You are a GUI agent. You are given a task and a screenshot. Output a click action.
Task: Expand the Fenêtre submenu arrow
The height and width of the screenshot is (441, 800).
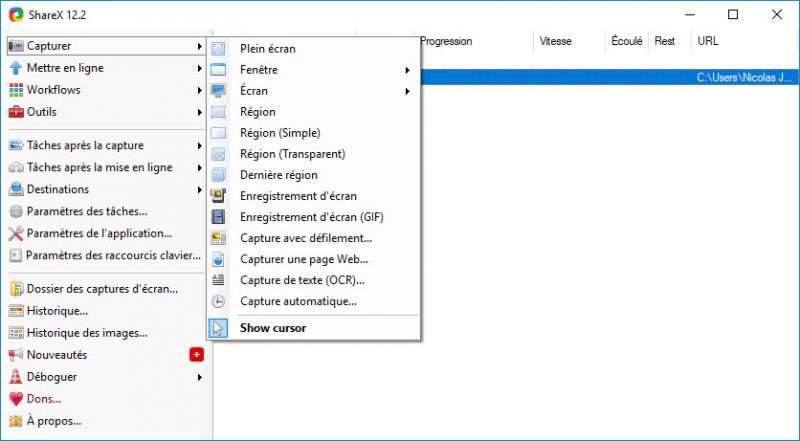(407, 70)
